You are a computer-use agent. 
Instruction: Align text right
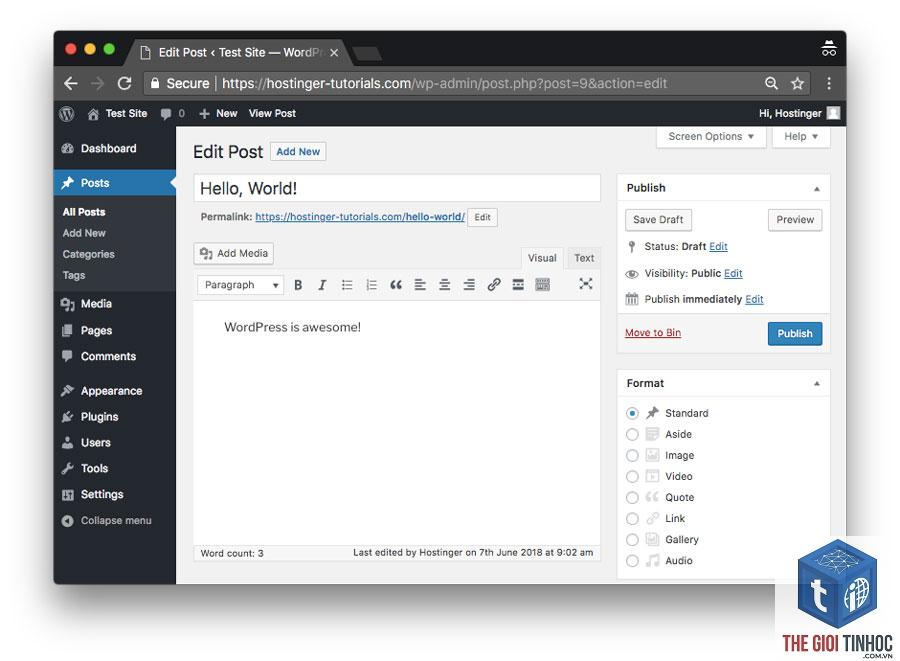[x=469, y=285]
